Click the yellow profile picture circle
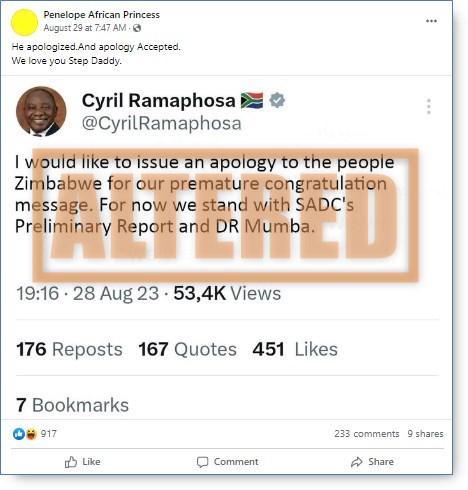Viewport: 468px width, 490px height. [24, 22]
